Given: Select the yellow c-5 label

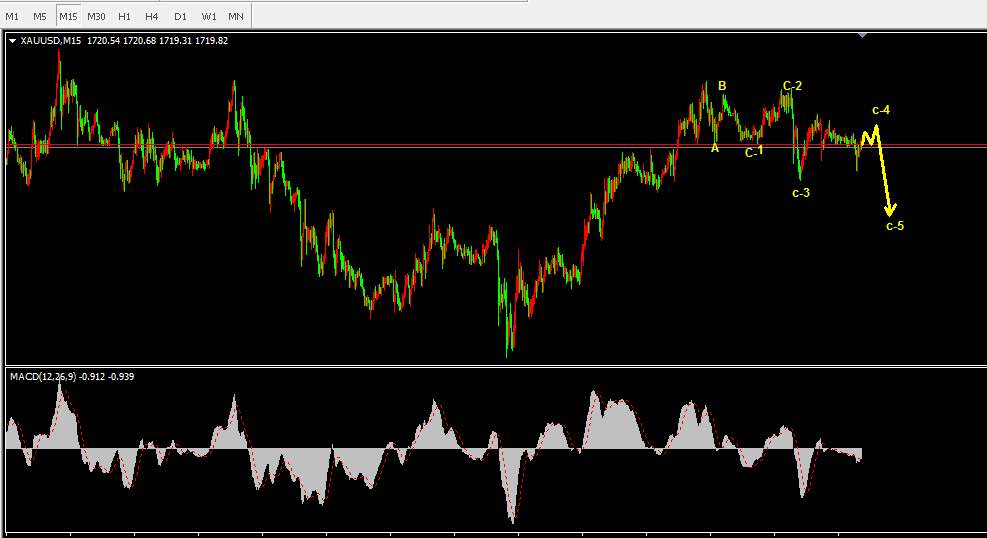Looking at the screenshot, I should [x=895, y=226].
